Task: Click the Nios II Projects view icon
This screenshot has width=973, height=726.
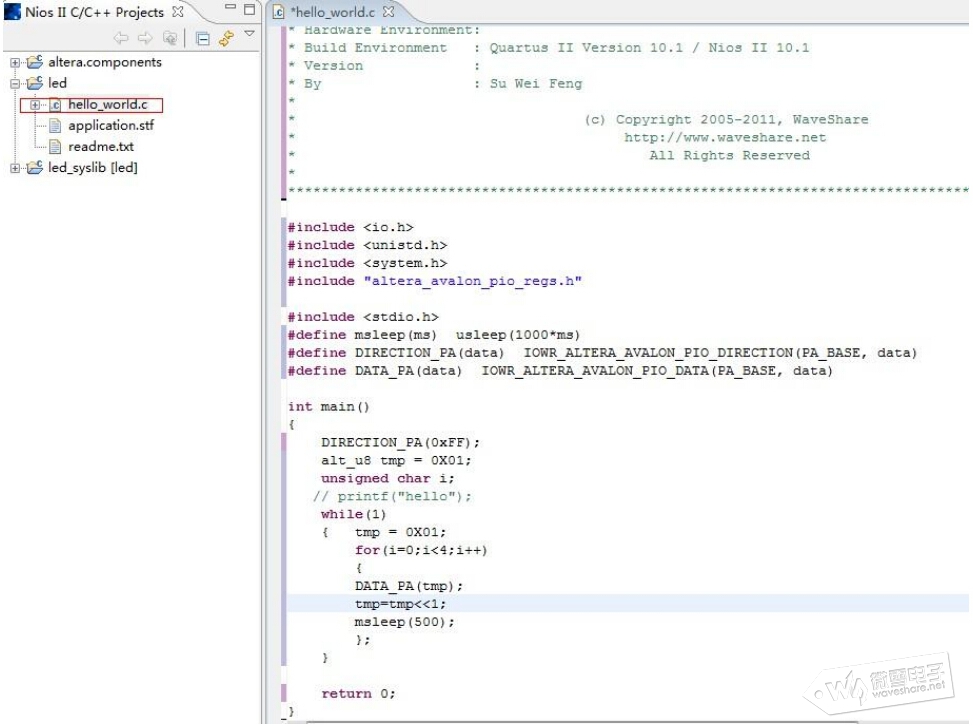Action: coord(12,12)
